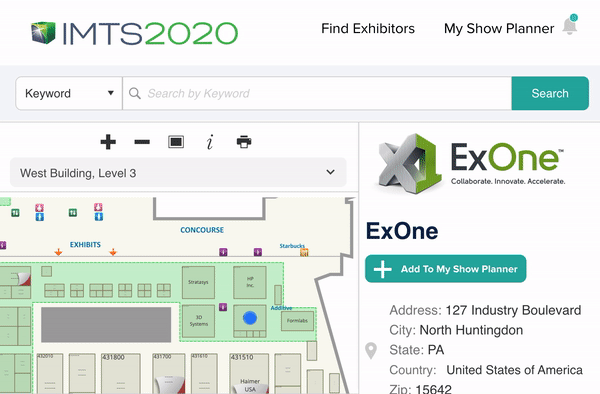
Task: Click the IMTS2020 logo
Action: point(134,33)
